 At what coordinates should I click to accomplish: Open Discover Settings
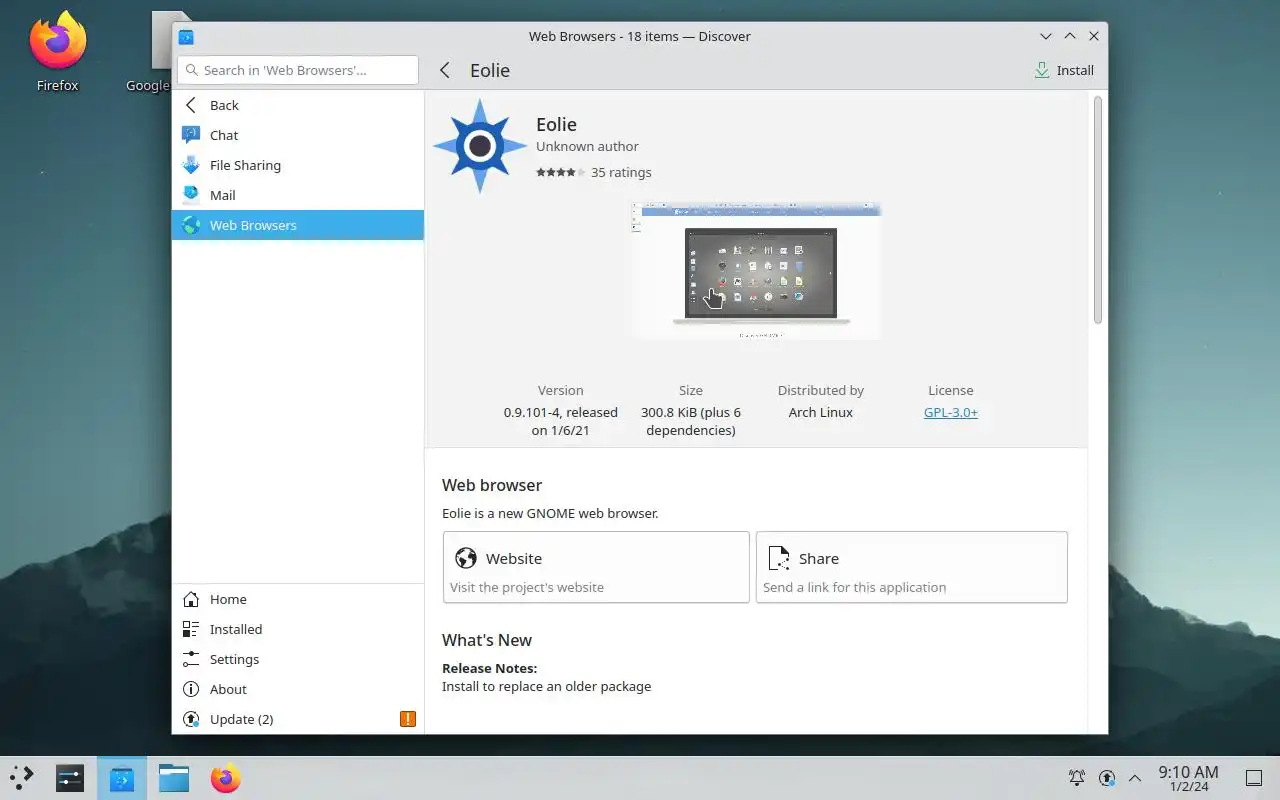click(x=298, y=659)
